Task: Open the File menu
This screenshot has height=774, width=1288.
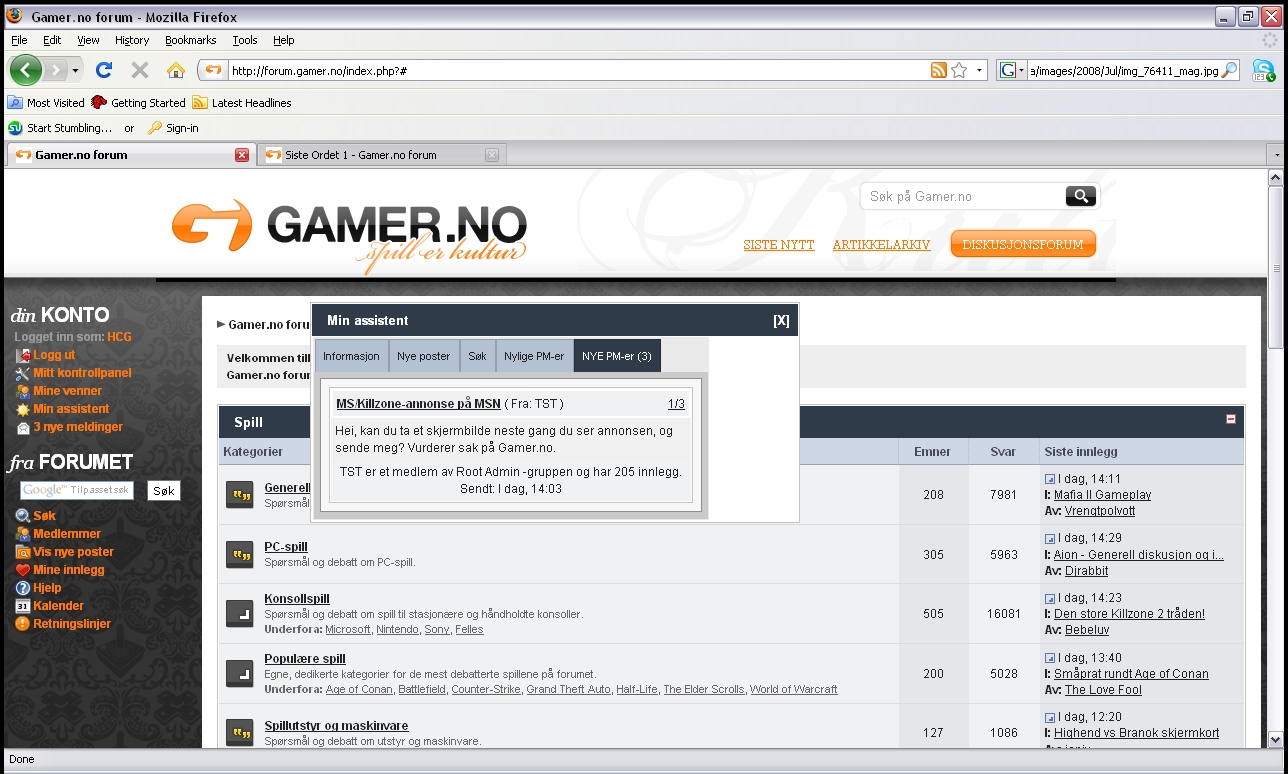Action: click(x=19, y=40)
